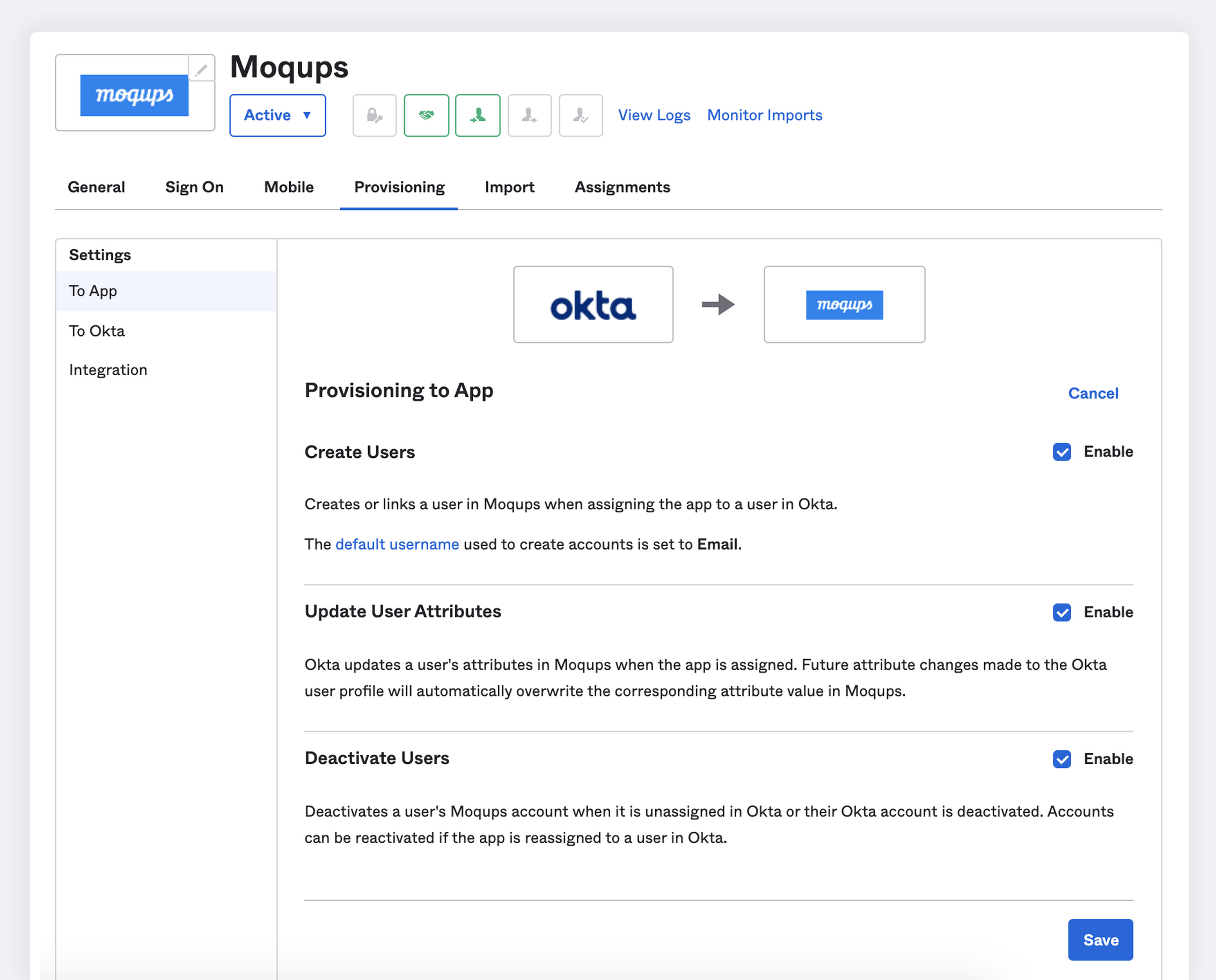
Task: Open the View Logs link
Action: 654,115
